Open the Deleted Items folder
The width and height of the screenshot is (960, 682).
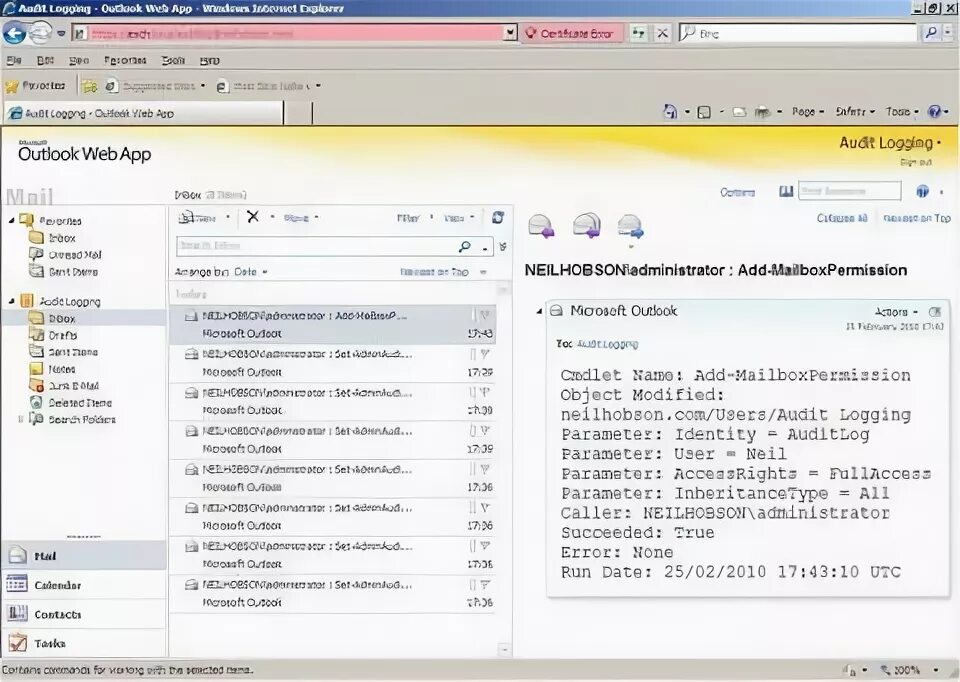(80, 403)
